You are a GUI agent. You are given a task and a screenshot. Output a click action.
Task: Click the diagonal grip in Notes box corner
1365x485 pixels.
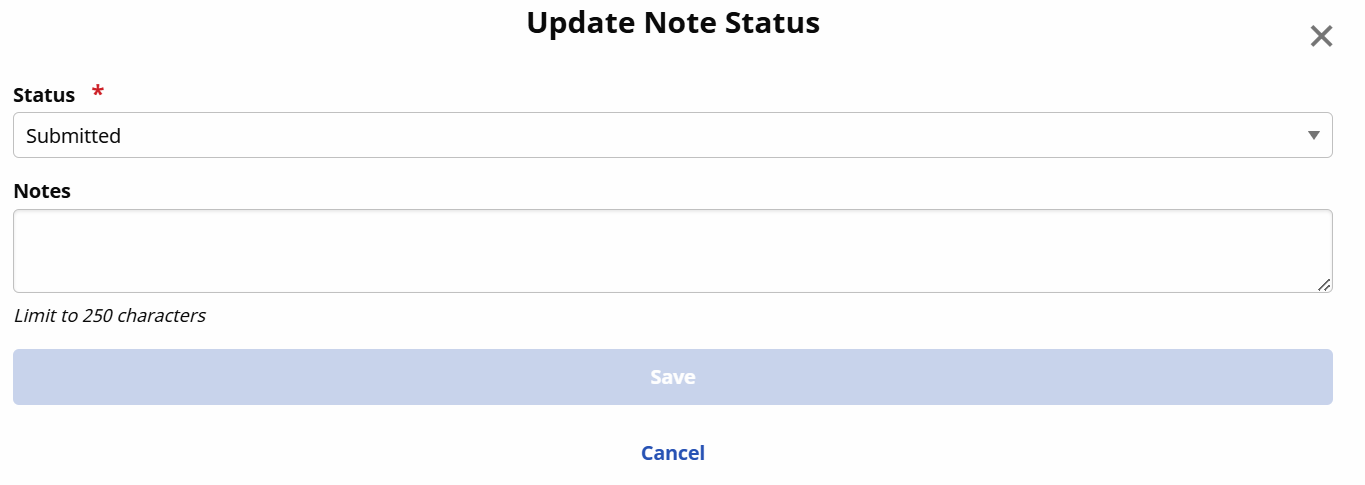click(1324, 285)
